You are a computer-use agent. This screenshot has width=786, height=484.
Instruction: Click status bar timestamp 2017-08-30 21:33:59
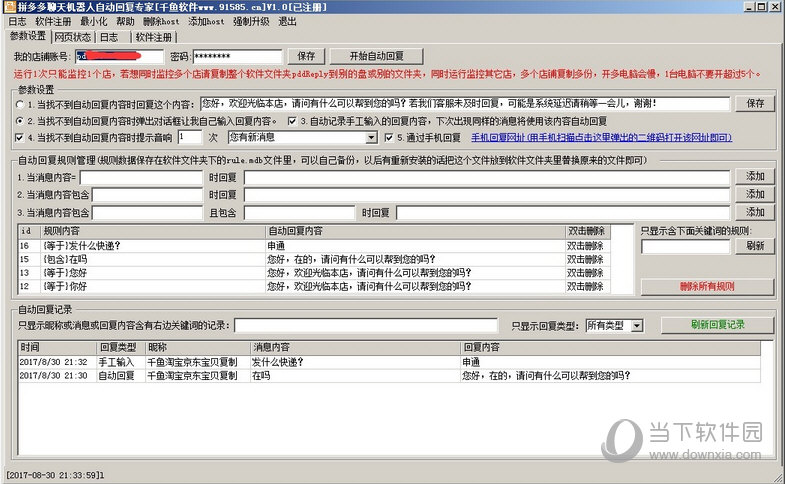click(55, 475)
